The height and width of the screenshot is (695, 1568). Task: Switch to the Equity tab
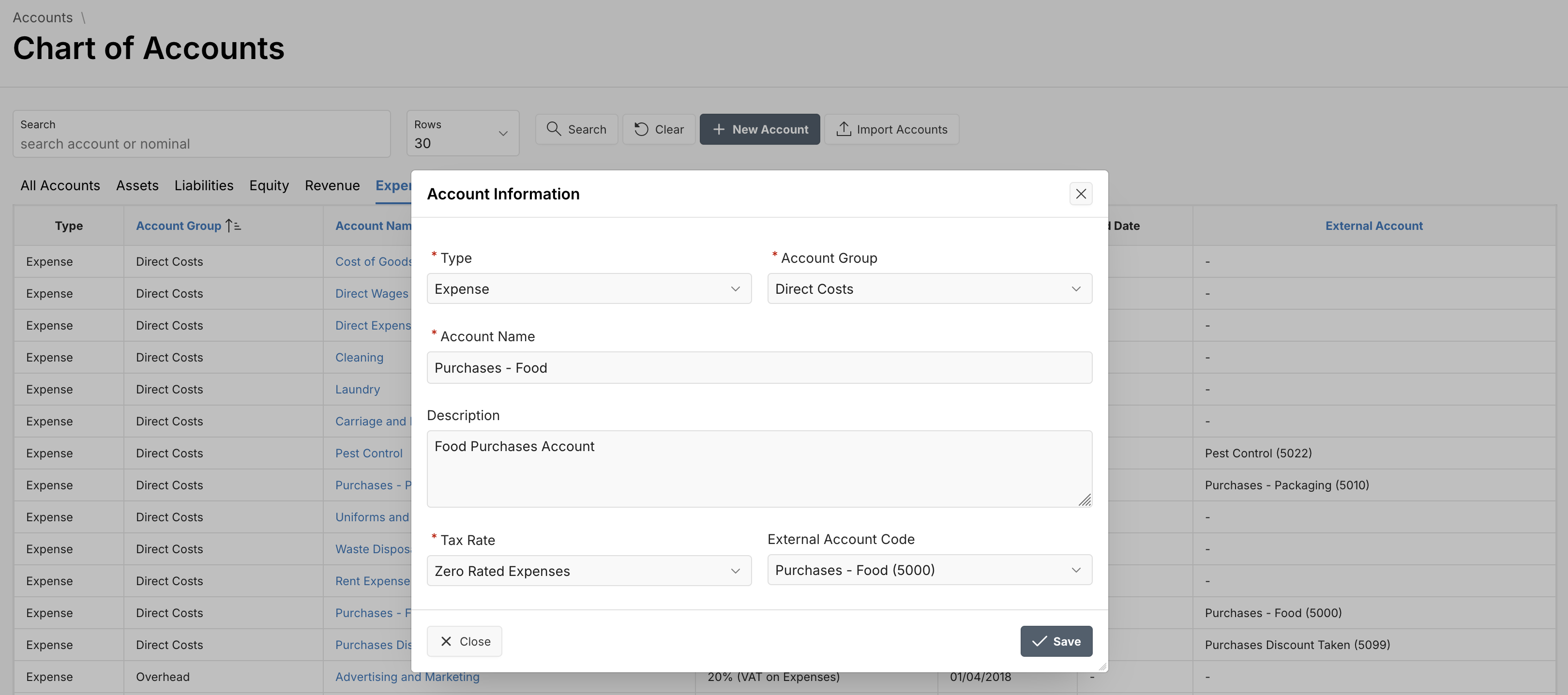click(x=269, y=186)
